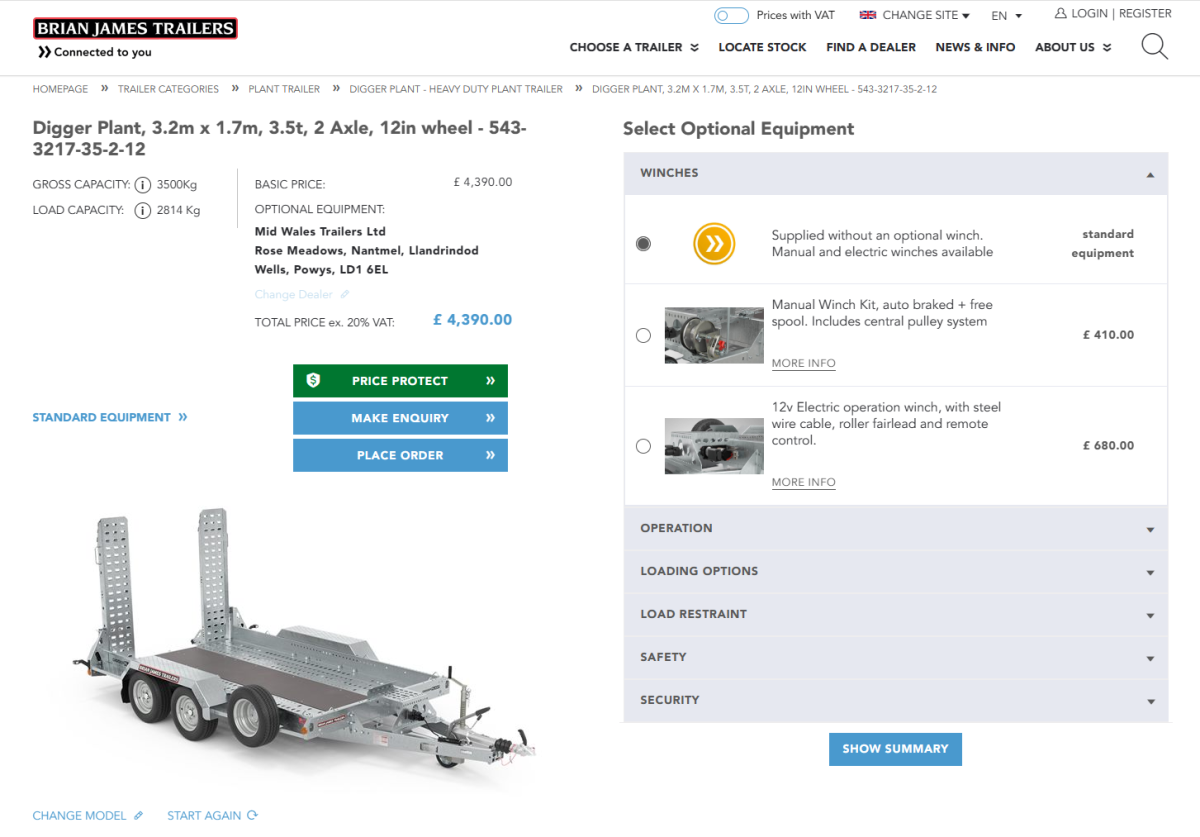The image size is (1200, 837).
Task: Click the Change Dealer pencil icon
Action: point(345,295)
